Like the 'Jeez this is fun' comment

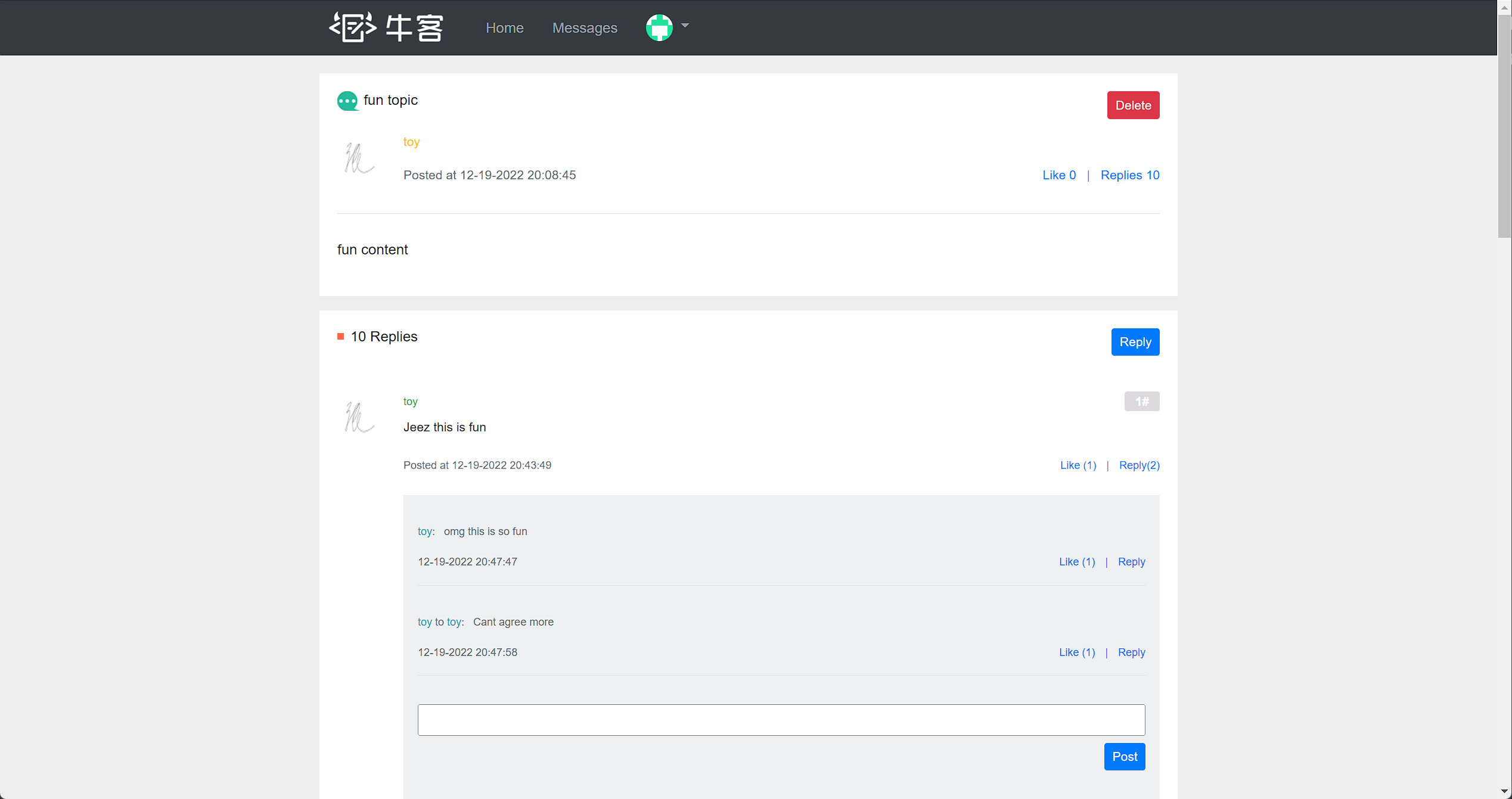pos(1078,465)
